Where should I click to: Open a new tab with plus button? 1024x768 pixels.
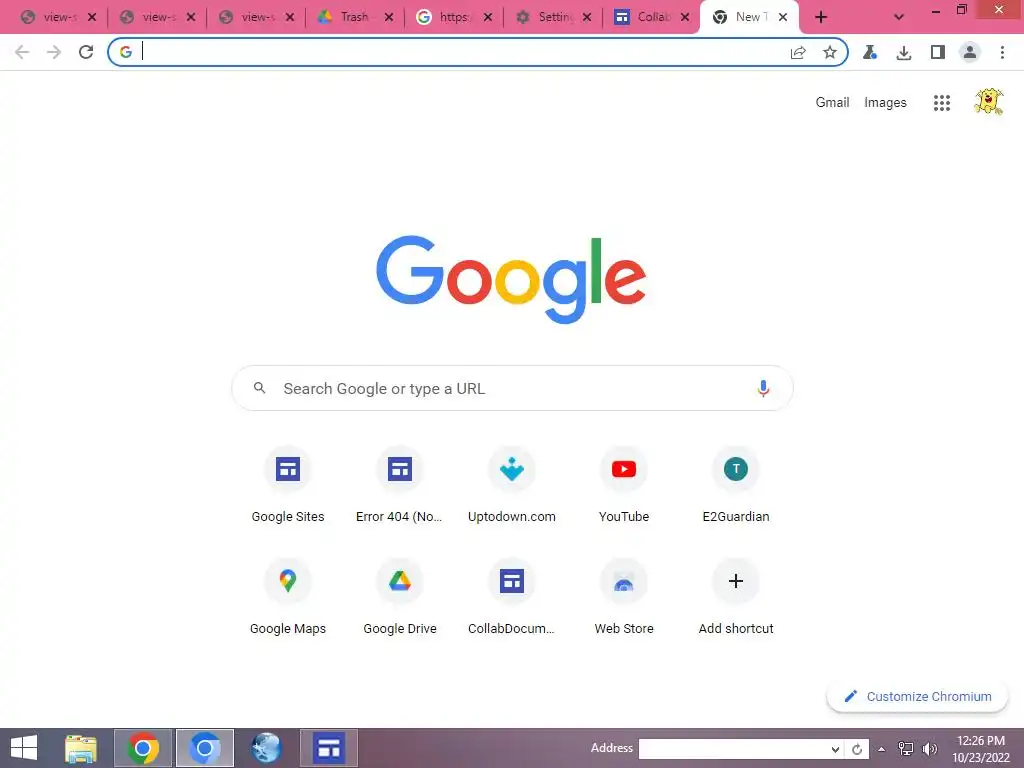(821, 18)
